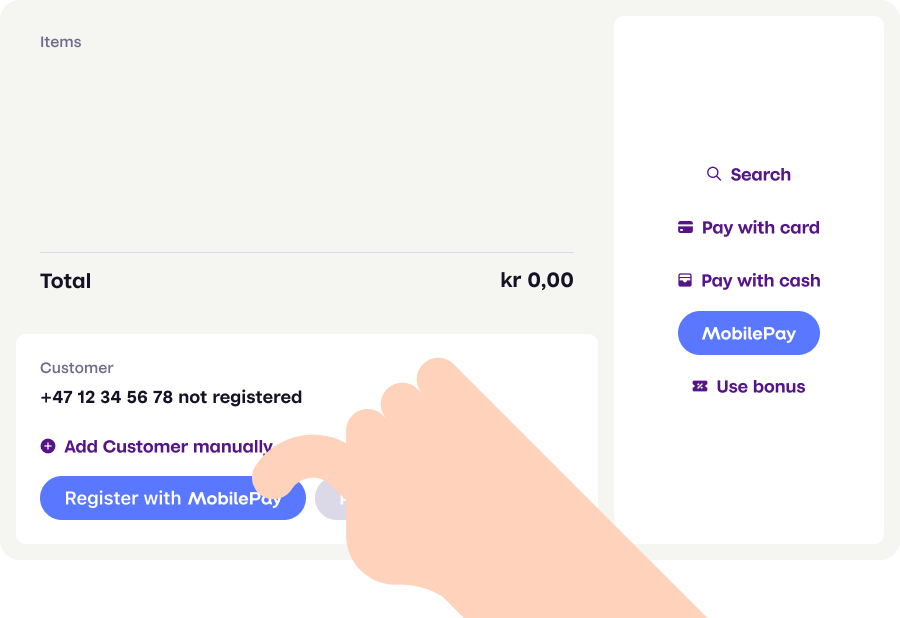This screenshot has width=900, height=618.
Task: Click the bonus ticket icon
Action: tap(700, 387)
